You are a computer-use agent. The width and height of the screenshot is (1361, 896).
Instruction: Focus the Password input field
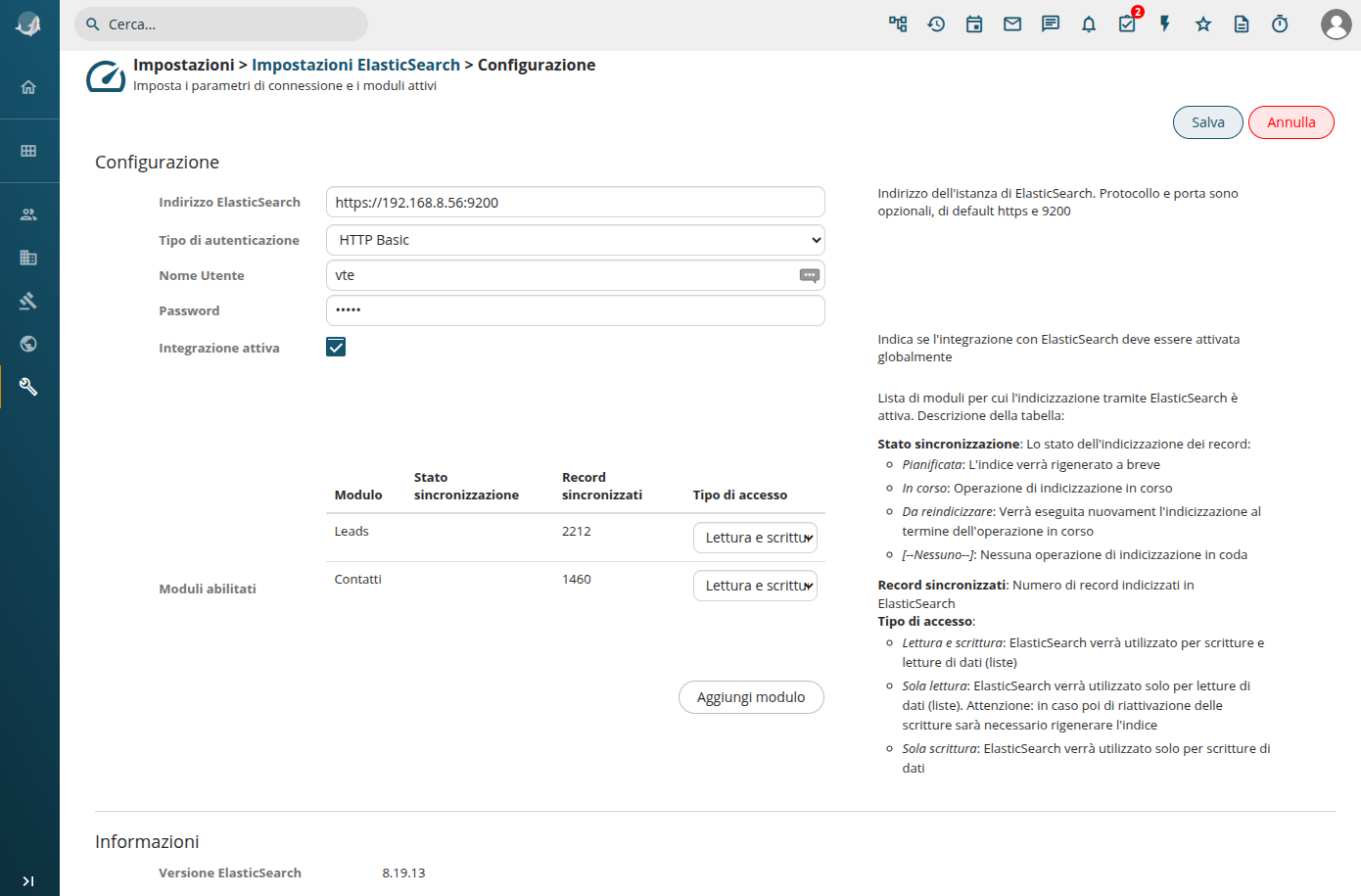(x=576, y=310)
